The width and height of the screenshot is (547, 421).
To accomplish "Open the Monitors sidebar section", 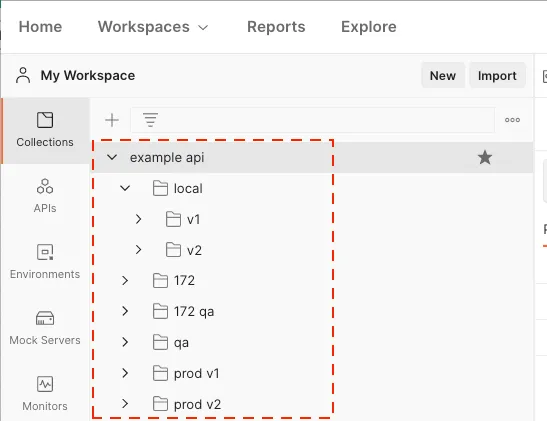I will coord(45,393).
